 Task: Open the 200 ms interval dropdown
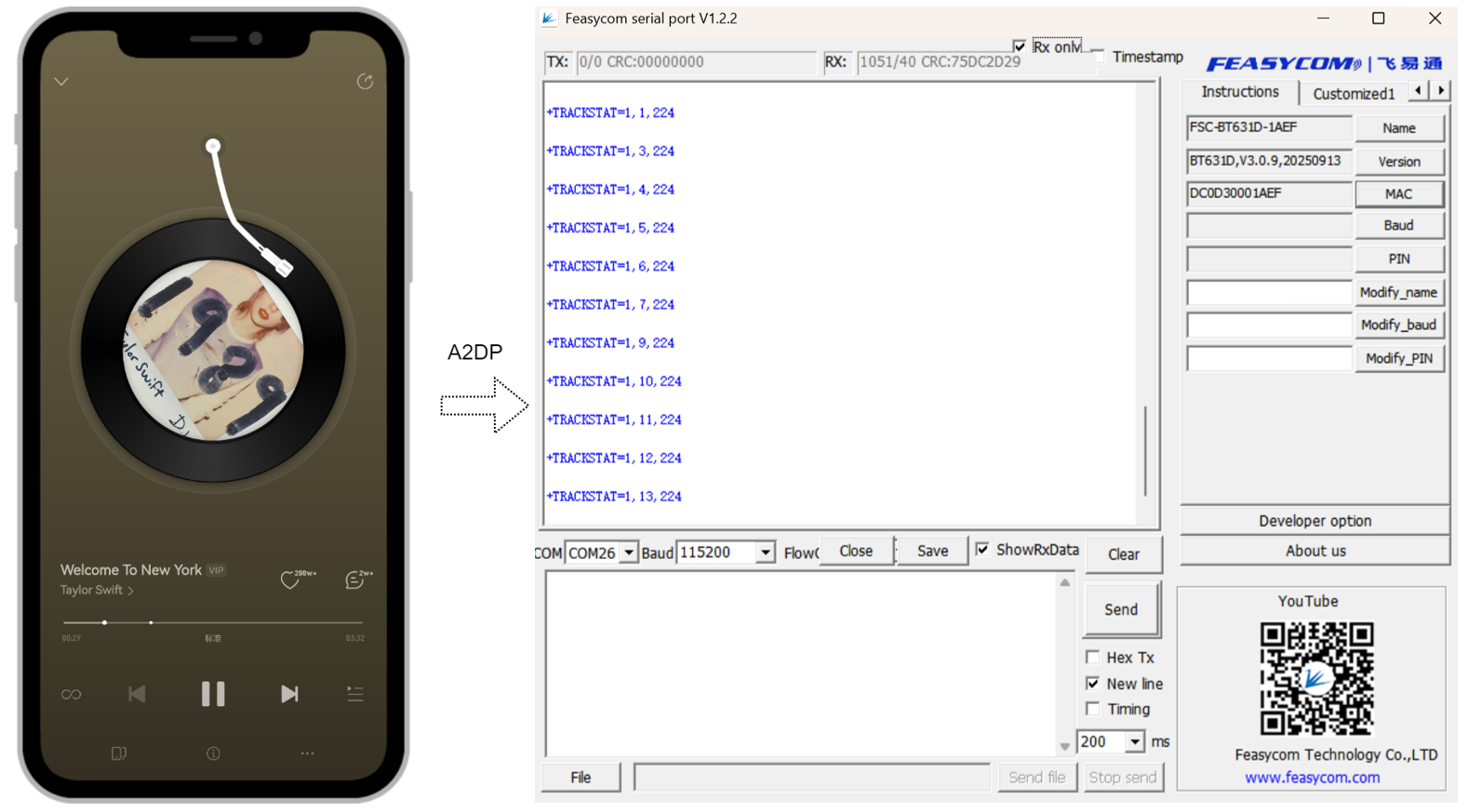[x=1135, y=742]
